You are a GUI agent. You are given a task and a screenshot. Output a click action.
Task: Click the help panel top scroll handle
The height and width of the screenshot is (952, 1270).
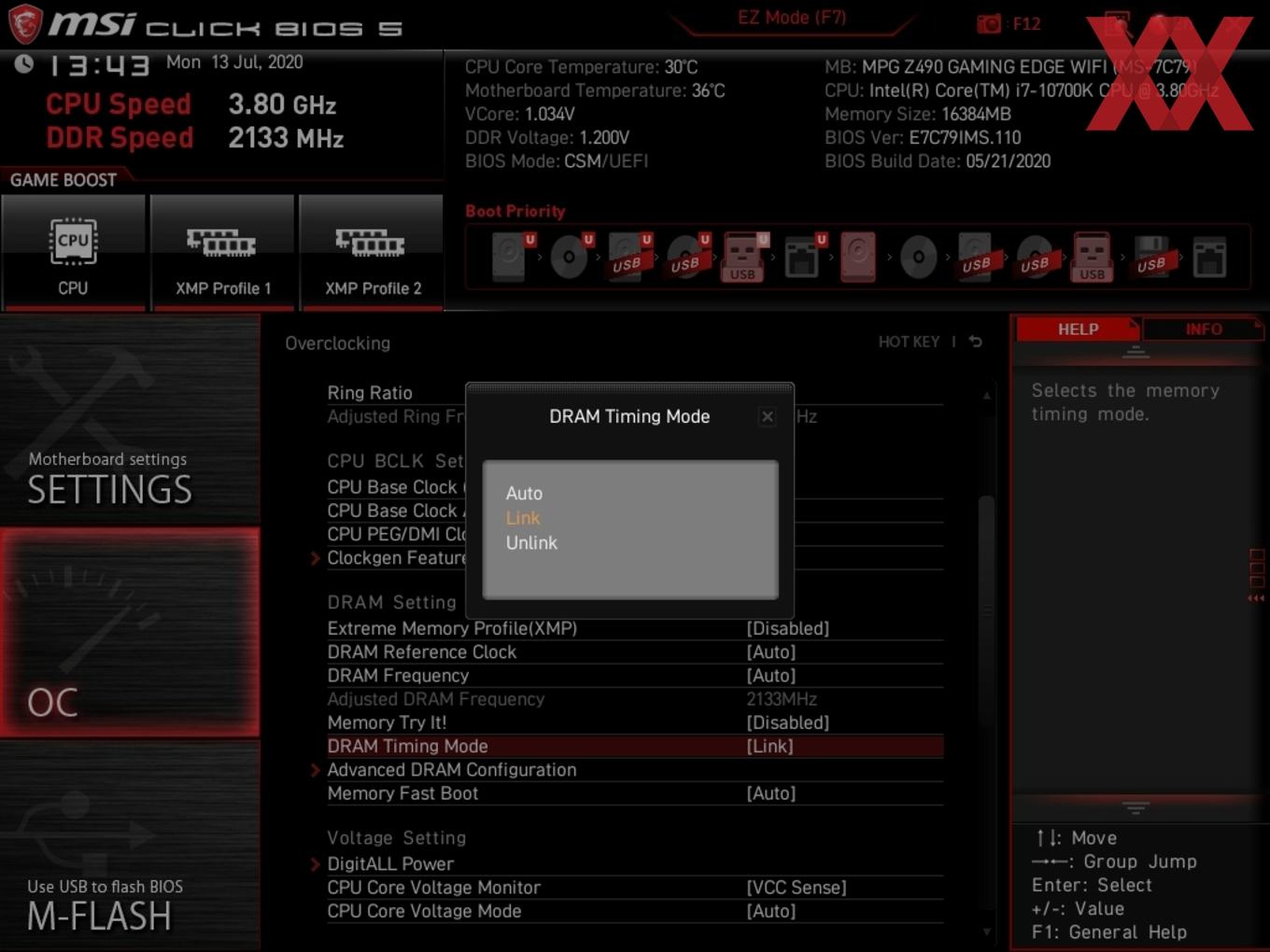[x=1136, y=352]
